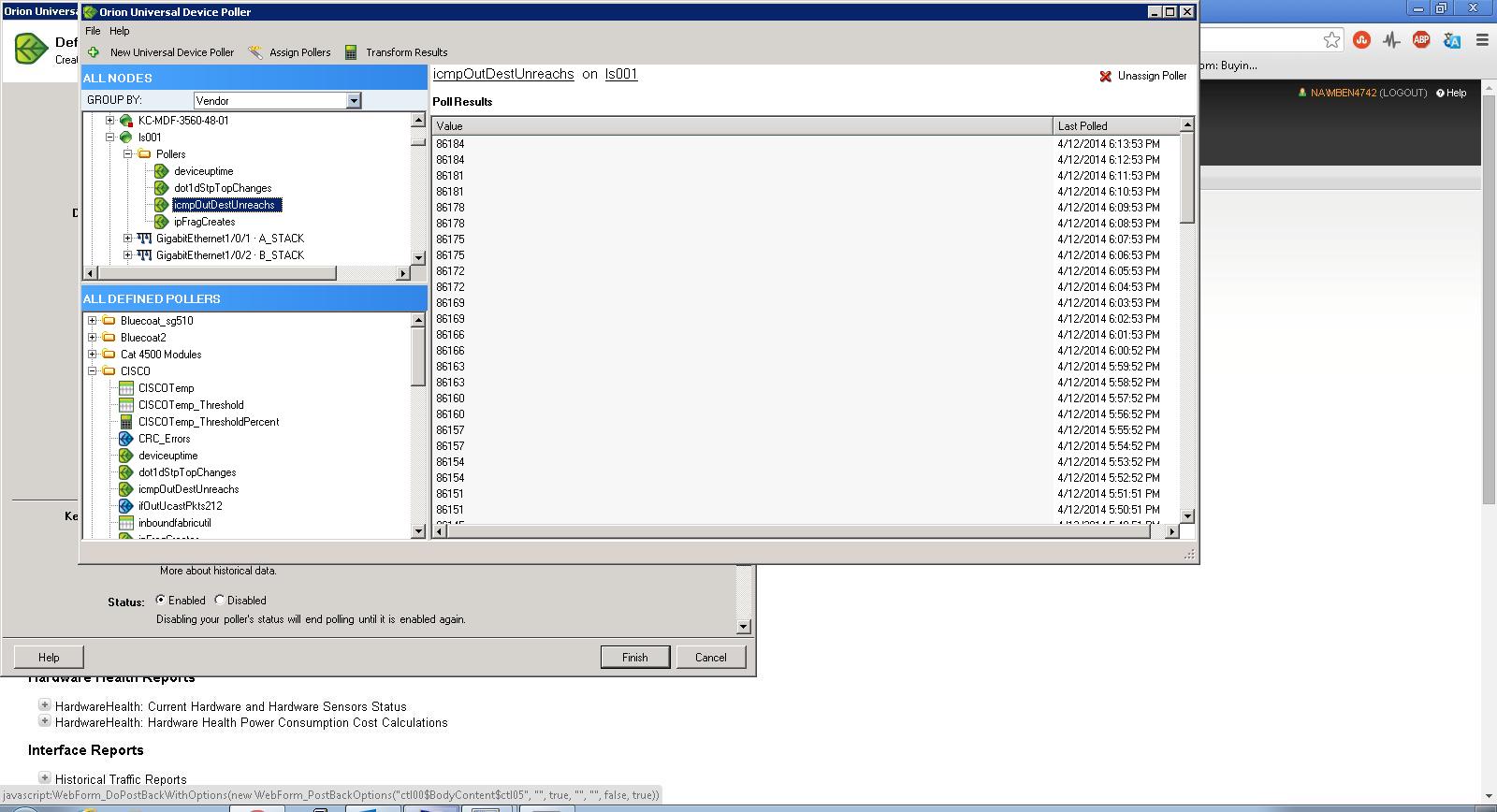Click the icmpOutDestUnreachs poller icon in nodes tree
This screenshot has height=812, width=1497.
click(161, 205)
